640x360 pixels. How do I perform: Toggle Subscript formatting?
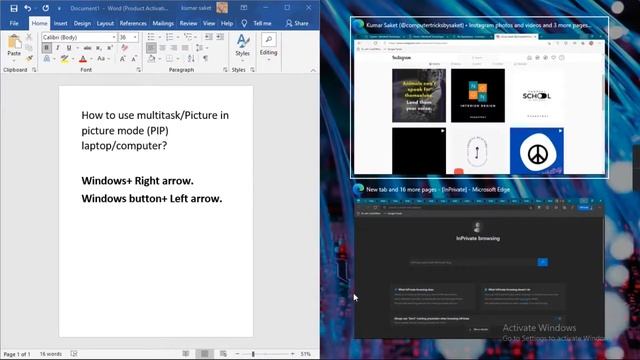tap(98, 48)
